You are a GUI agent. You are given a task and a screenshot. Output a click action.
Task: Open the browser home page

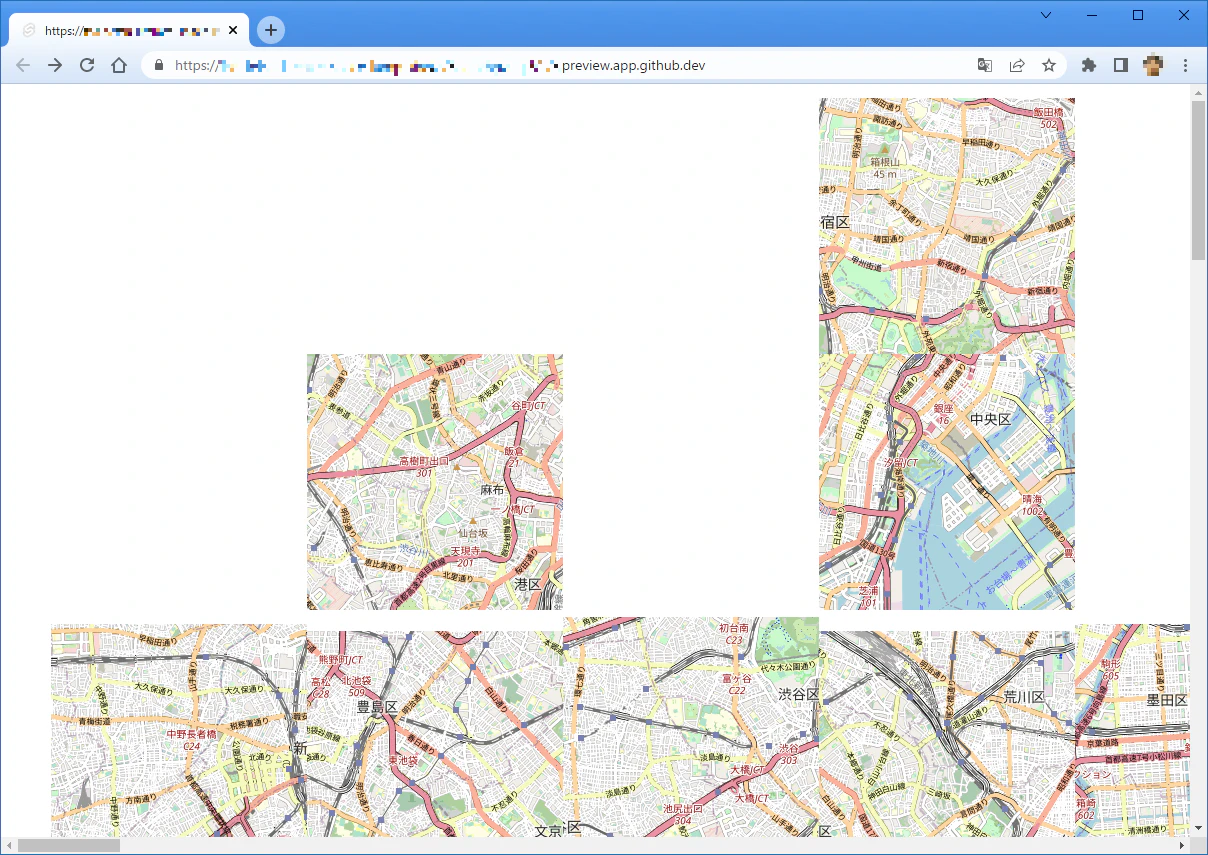[x=119, y=65]
